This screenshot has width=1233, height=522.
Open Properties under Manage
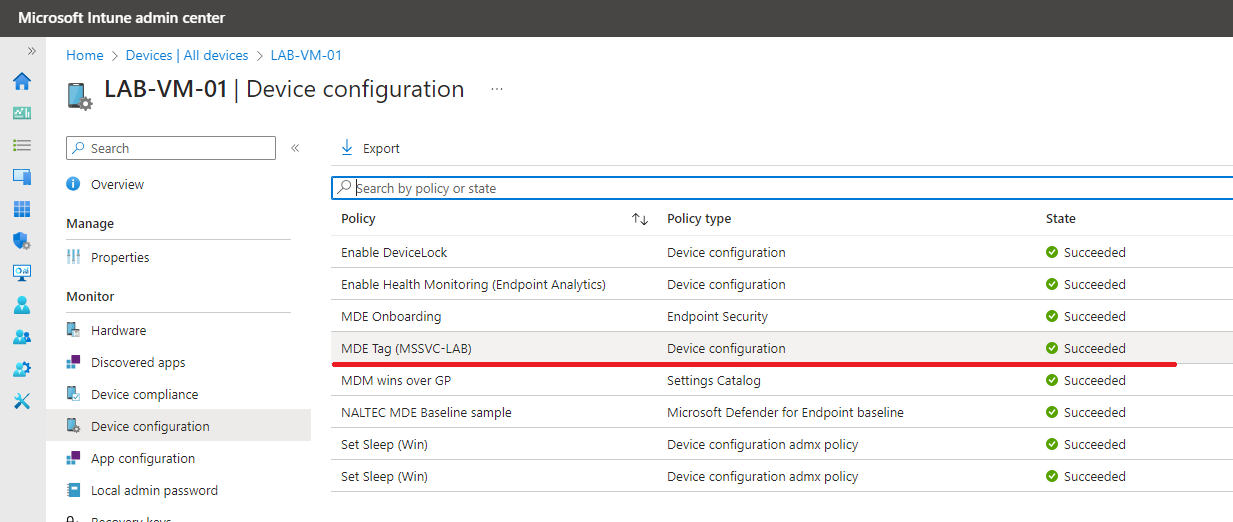(120, 257)
